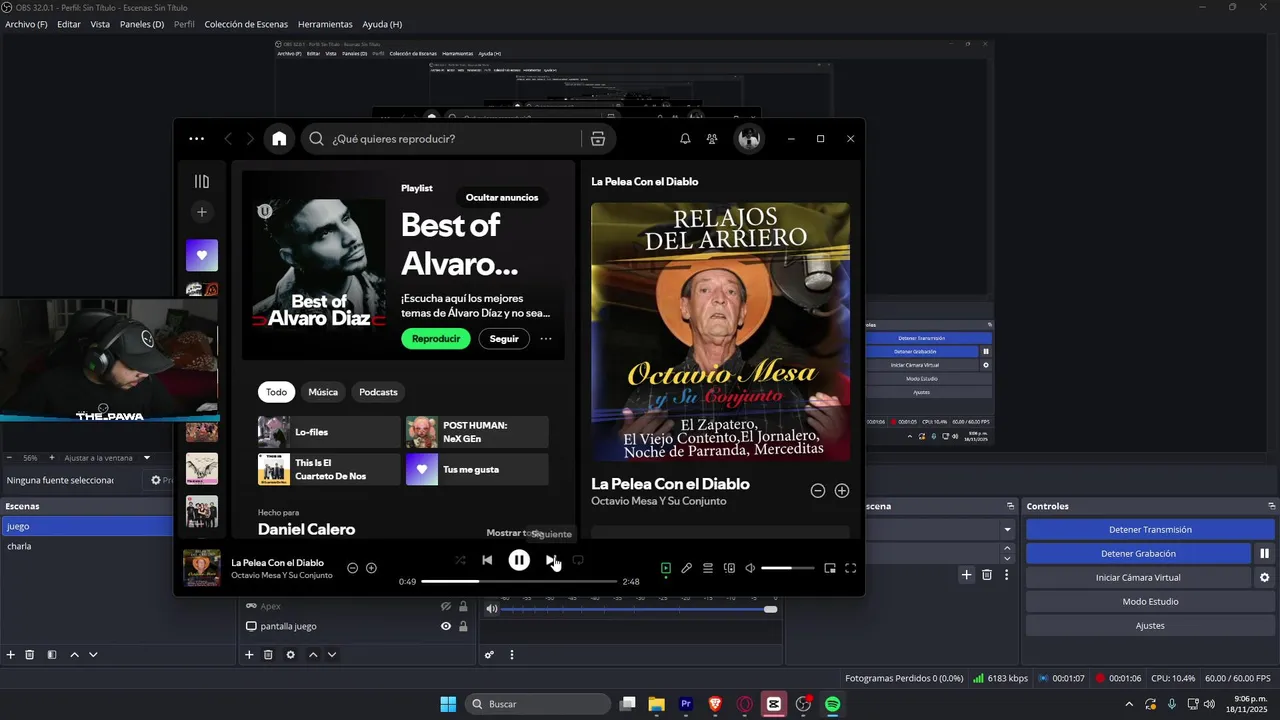Viewport: 1280px width, 720px height.
Task: Select the Todo filter chip
Action: [x=276, y=392]
